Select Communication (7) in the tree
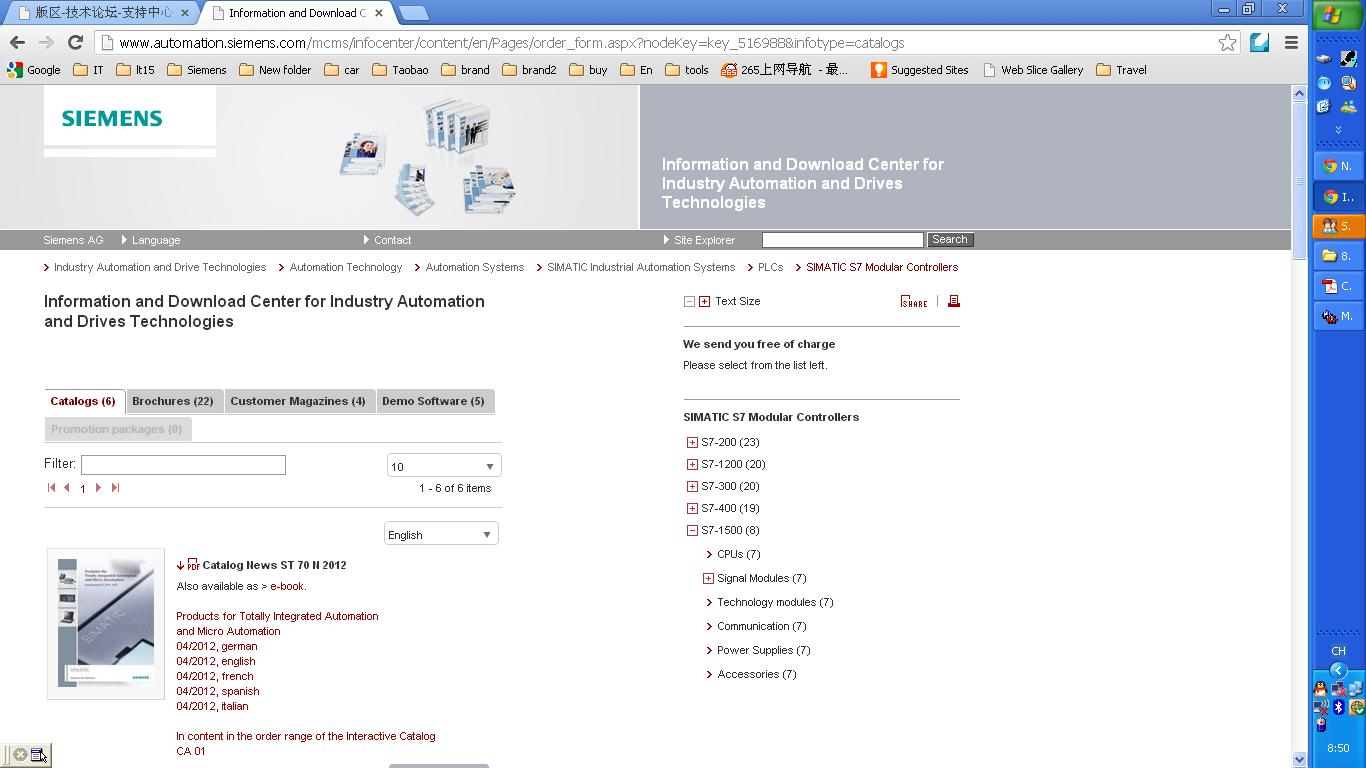This screenshot has height=768, width=1366. pos(762,626)
